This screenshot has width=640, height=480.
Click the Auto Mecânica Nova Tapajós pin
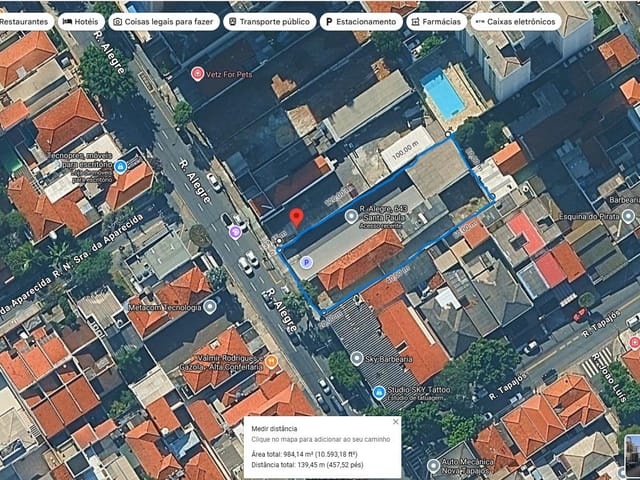[x=433, y=465]
